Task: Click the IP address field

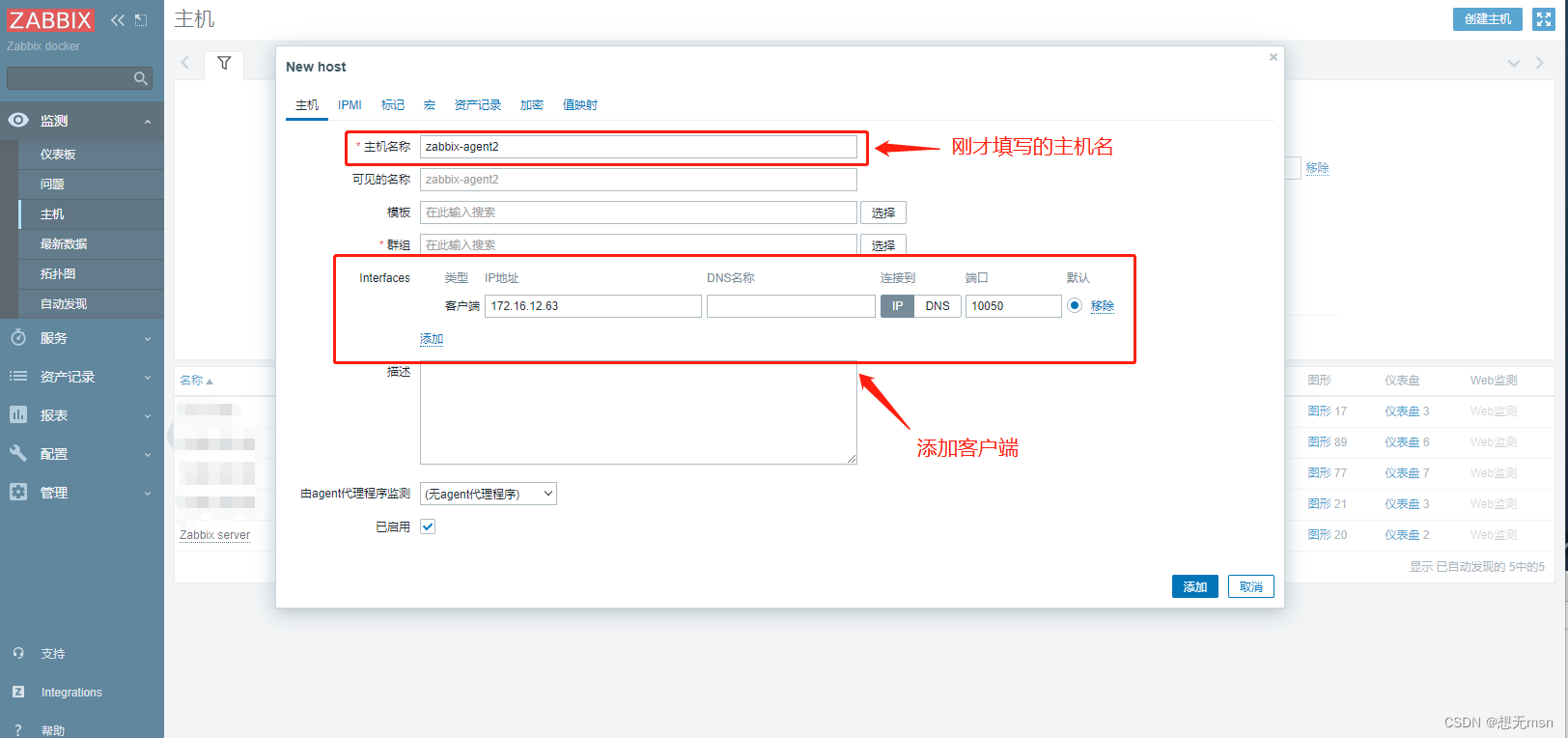Action: pyautogui.click(x=593, y=306)
